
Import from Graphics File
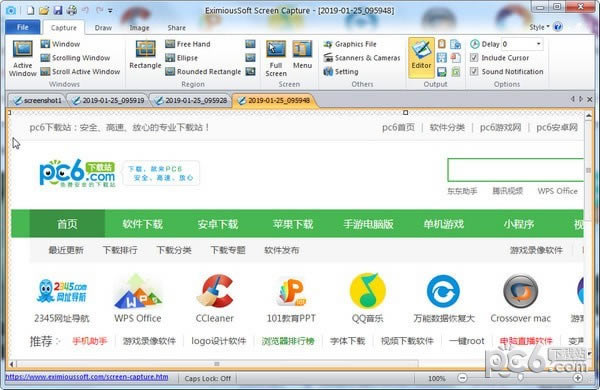pos(350,44)
